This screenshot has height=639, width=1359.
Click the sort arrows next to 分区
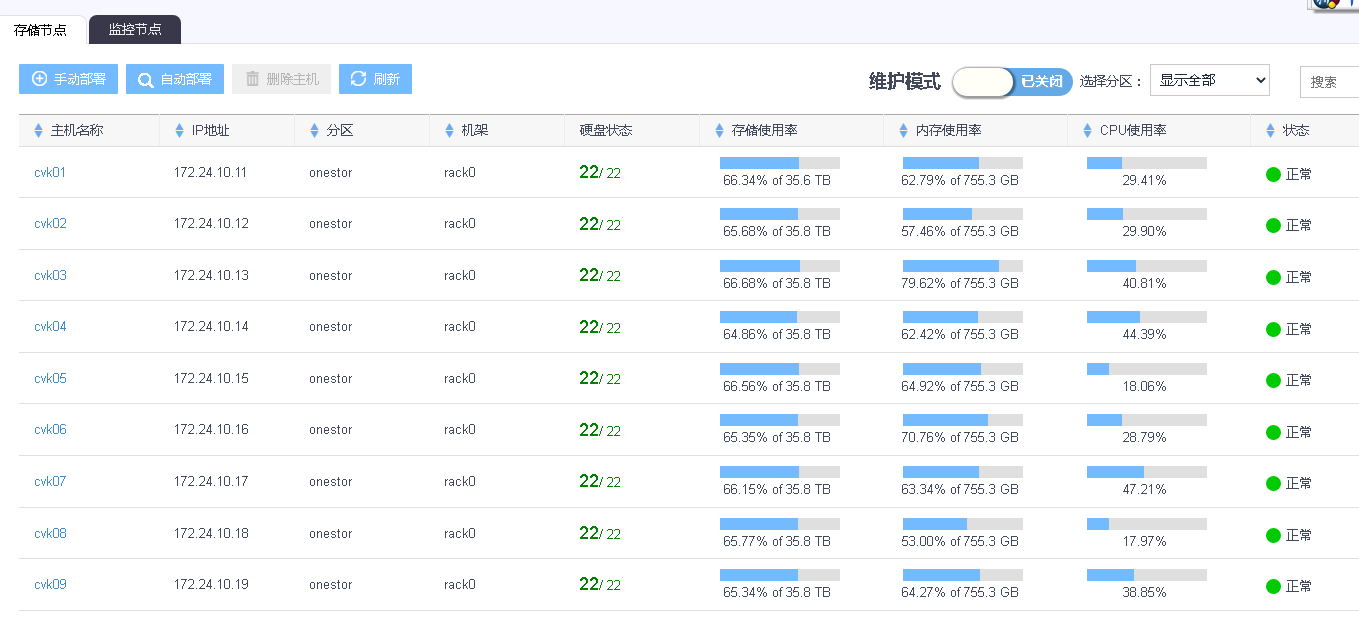pyautogui.click(x=315, y=131)
